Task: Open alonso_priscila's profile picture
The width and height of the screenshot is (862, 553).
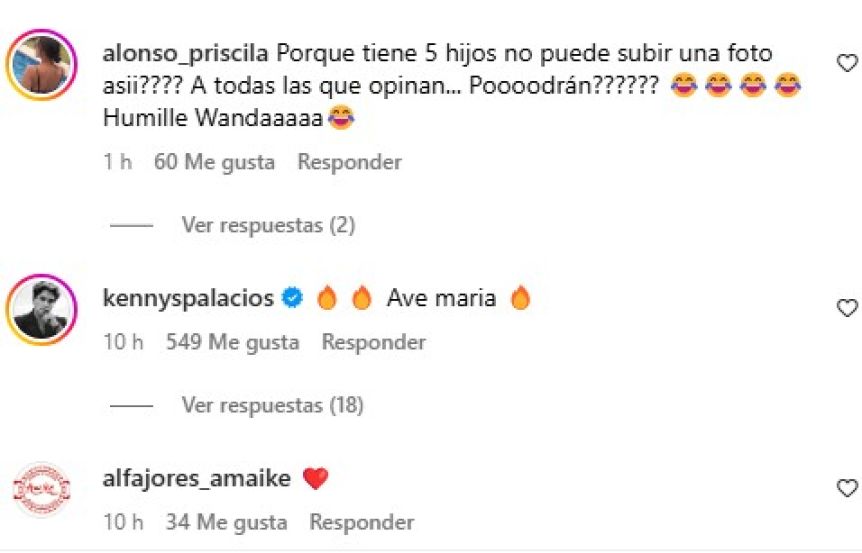Action: pos(42,65)
